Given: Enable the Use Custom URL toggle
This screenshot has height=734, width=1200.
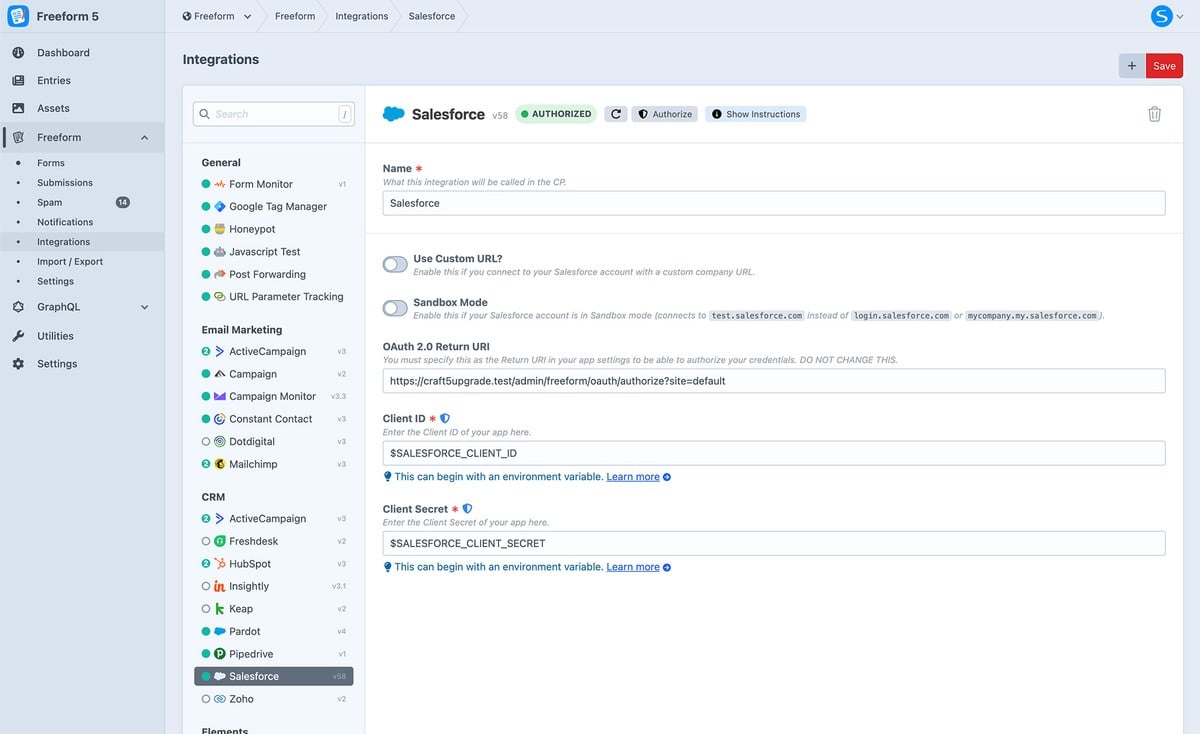Looking at the screenshot, I should tap(395, 264).
